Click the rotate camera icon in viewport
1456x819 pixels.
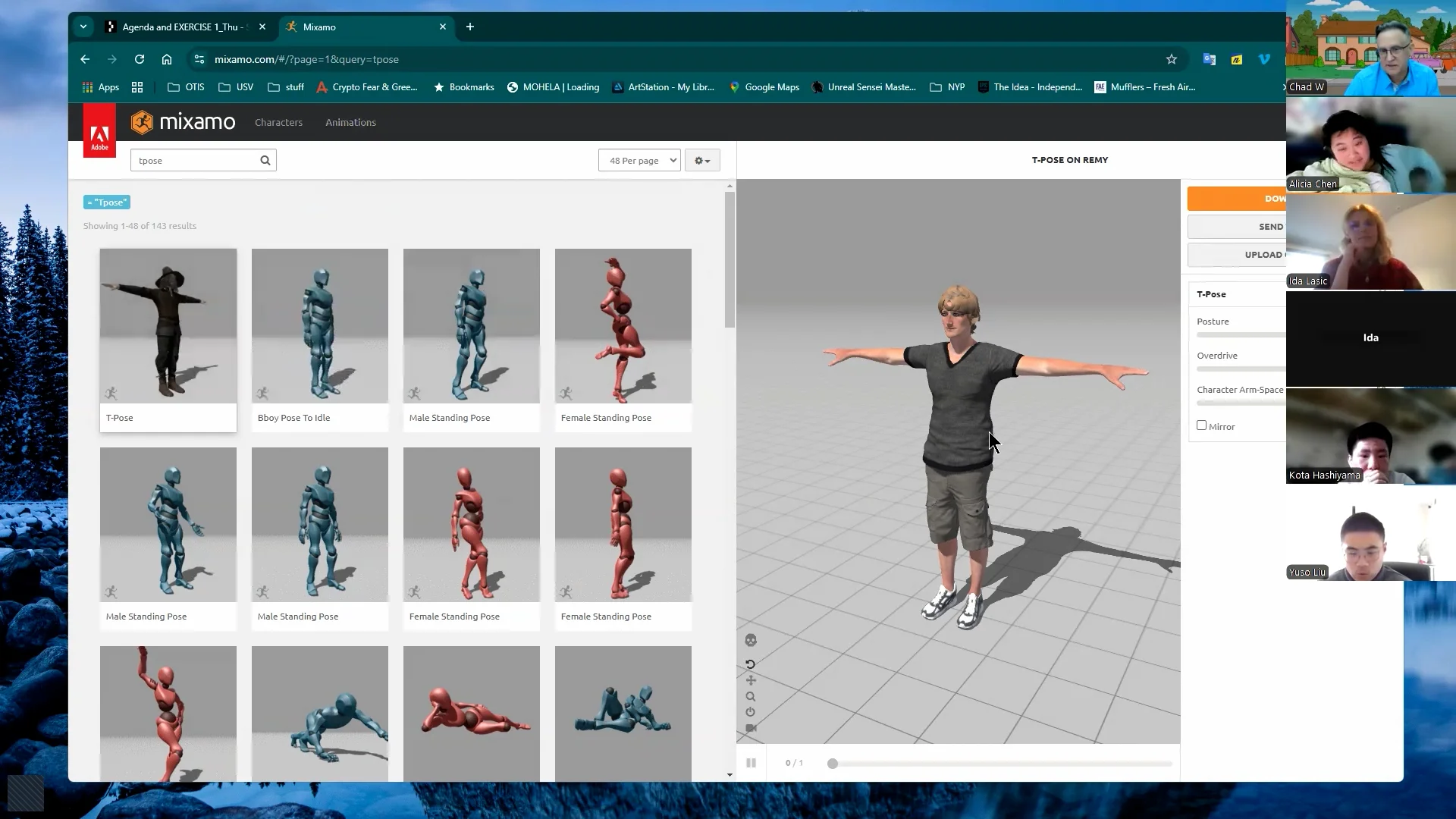point(751,664)
